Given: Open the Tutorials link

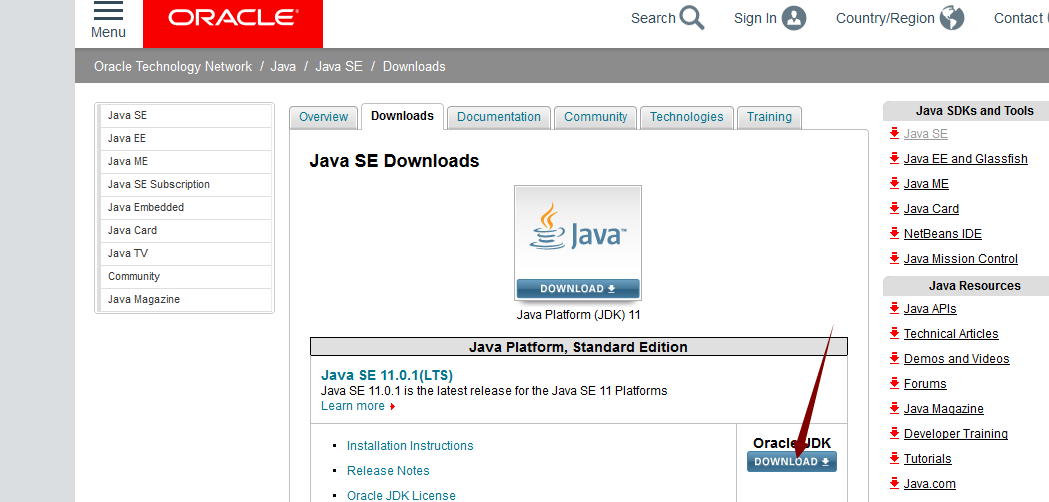Looking at the screenshot, I should pos(927,458).
